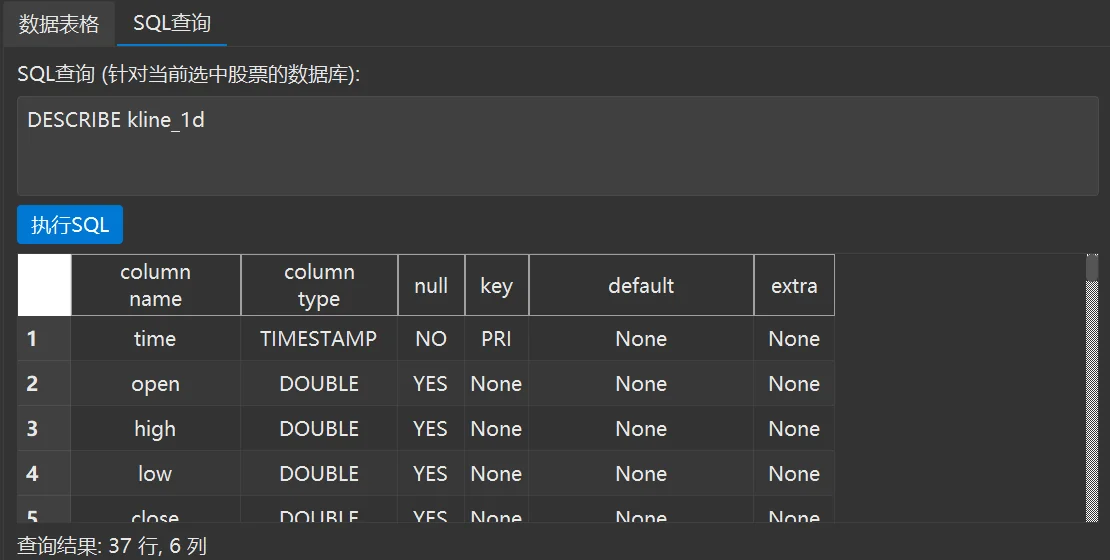Click the time cell in row 1
This screenshot has height=560, width=1110.
click(156, 338)
